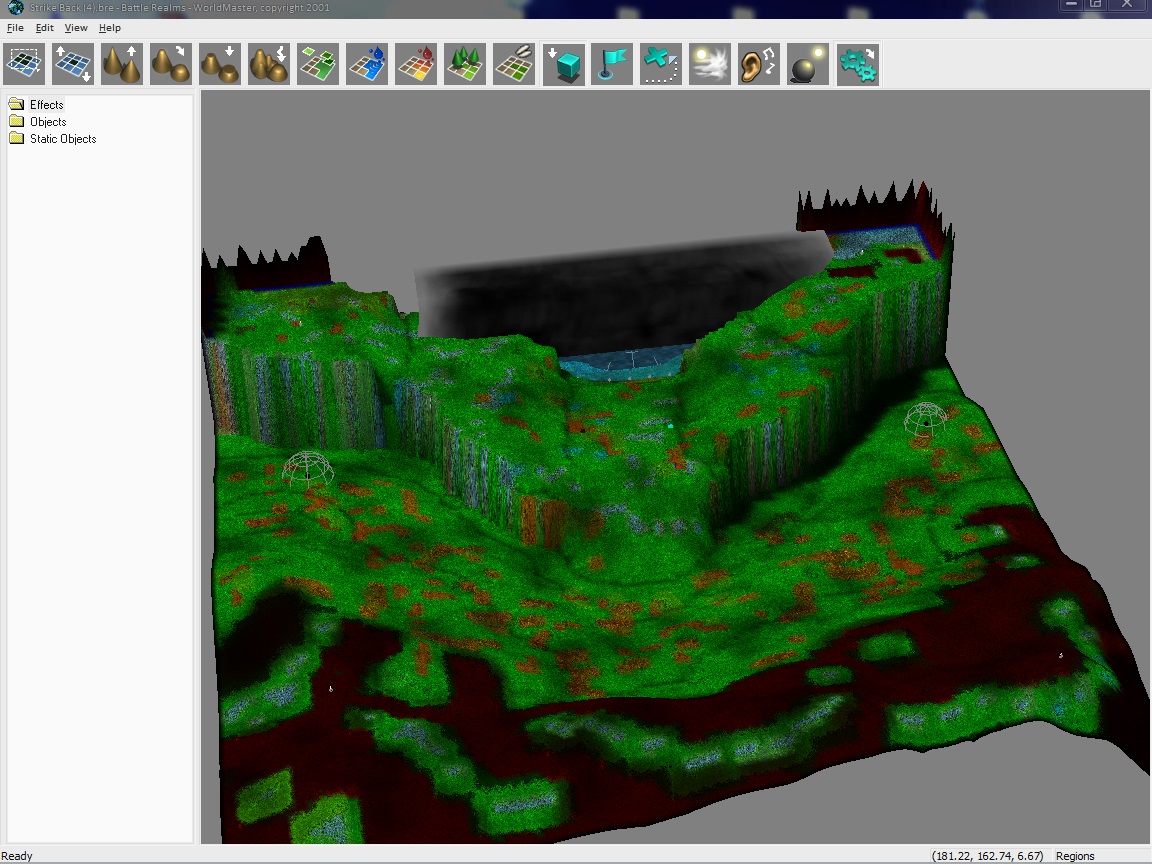Choose the lighting sphere tool
The width and height of the screenshot is (1152, 864).
(807, 64)
